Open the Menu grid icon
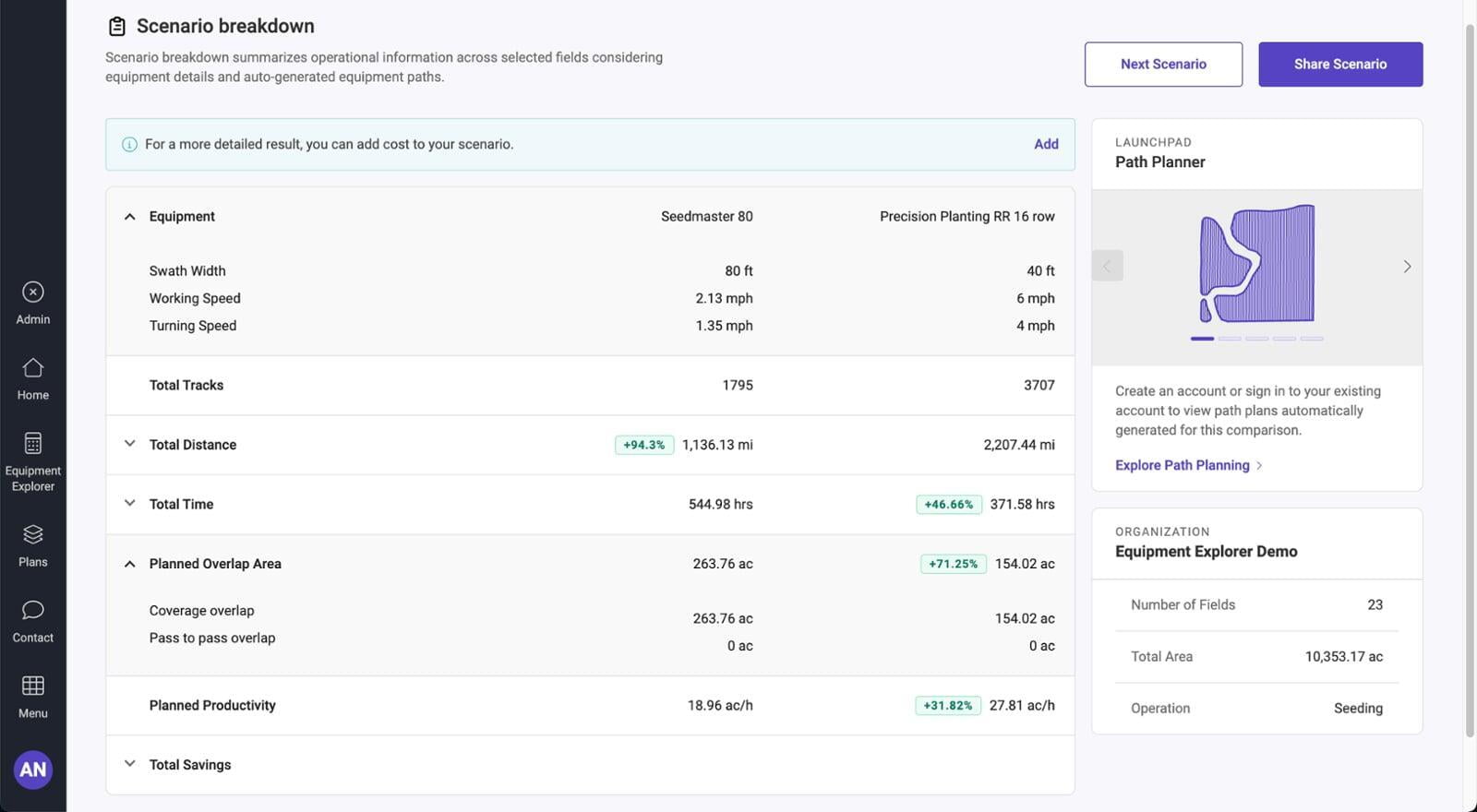 click(x=33, y=686)
